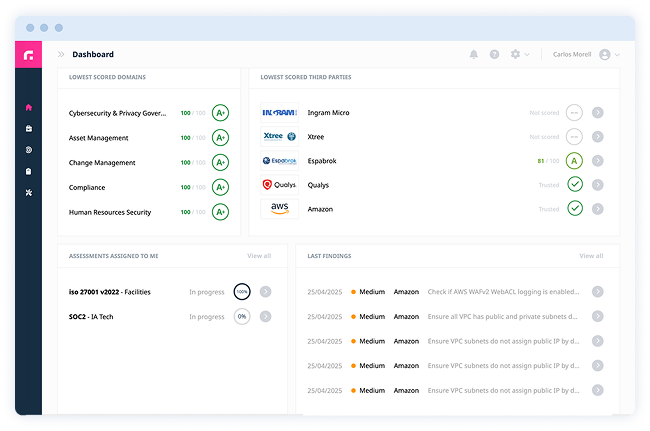Open the Carlos Morell user menu
The image size is (650, 431).
[588, 55]
